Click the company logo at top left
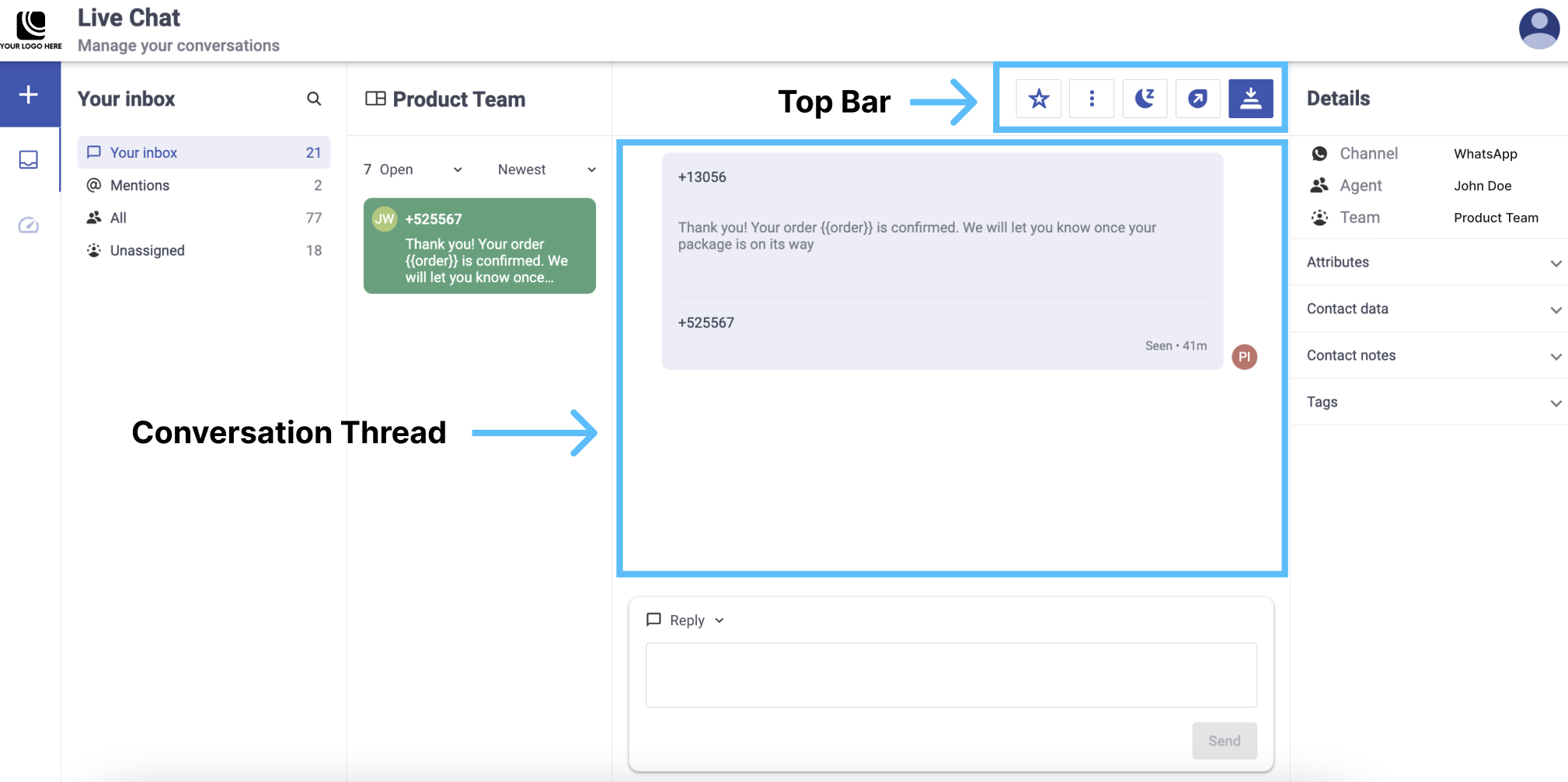Viewport: 1568px width, 782px height. click(31, 30)
